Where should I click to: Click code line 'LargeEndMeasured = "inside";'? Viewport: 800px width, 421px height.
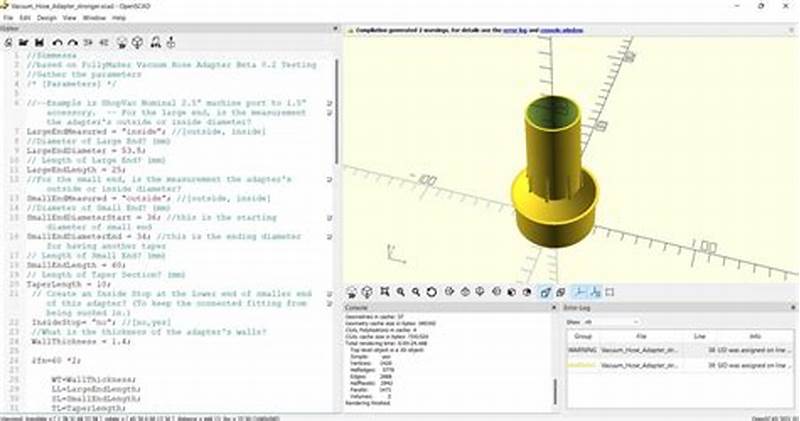96,132
